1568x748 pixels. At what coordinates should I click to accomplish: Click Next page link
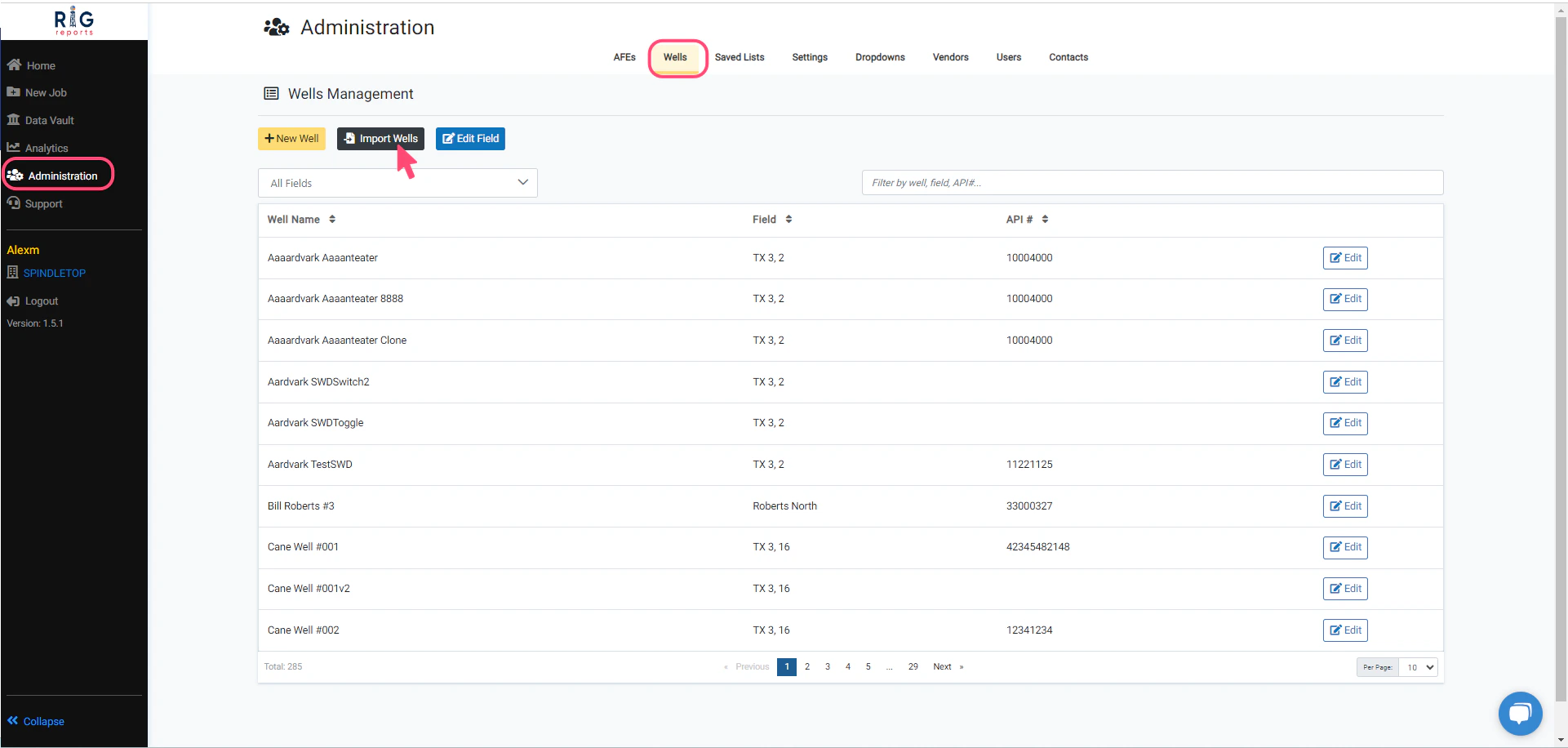[948, 667]
